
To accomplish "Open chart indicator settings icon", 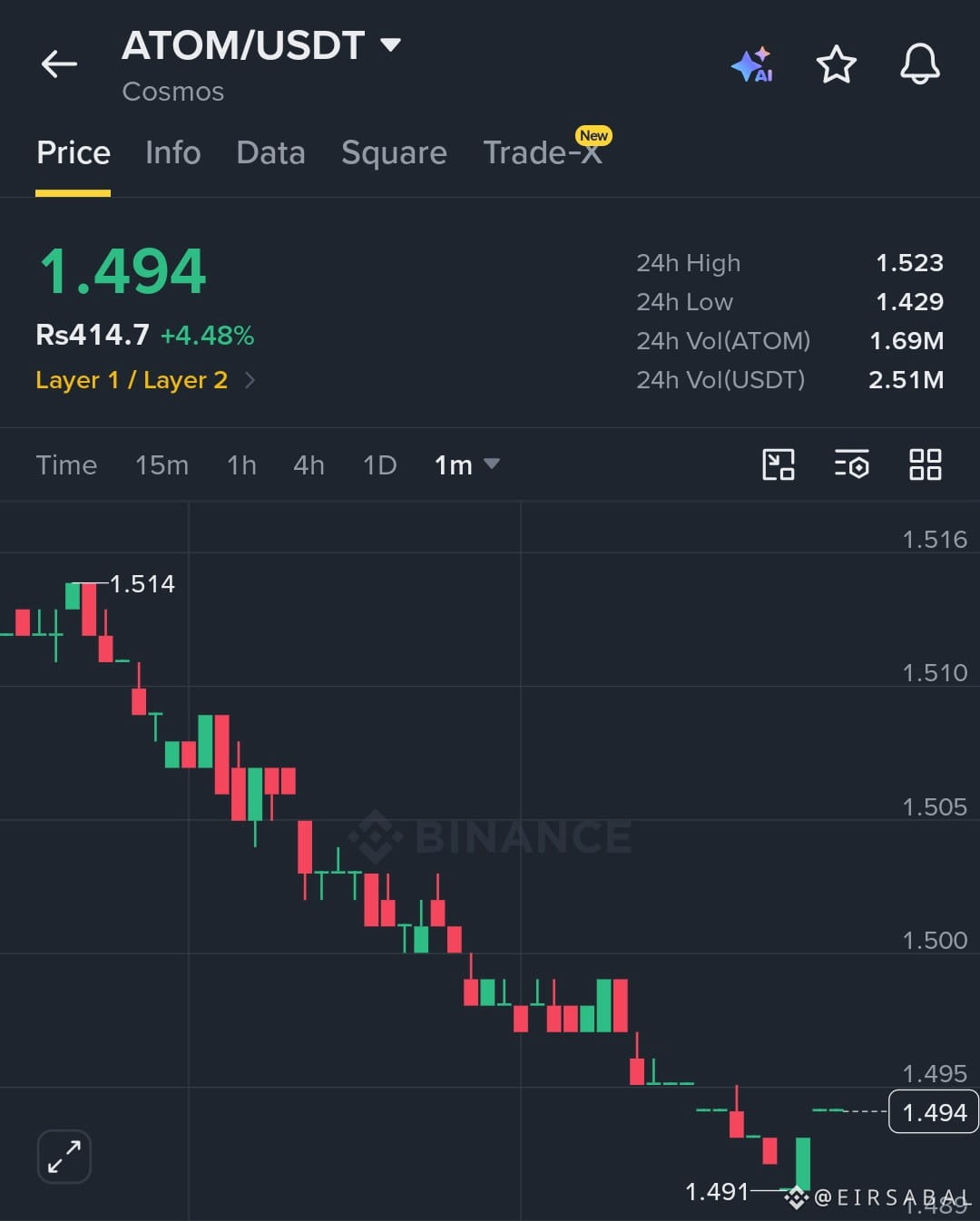I will [851, 464].
